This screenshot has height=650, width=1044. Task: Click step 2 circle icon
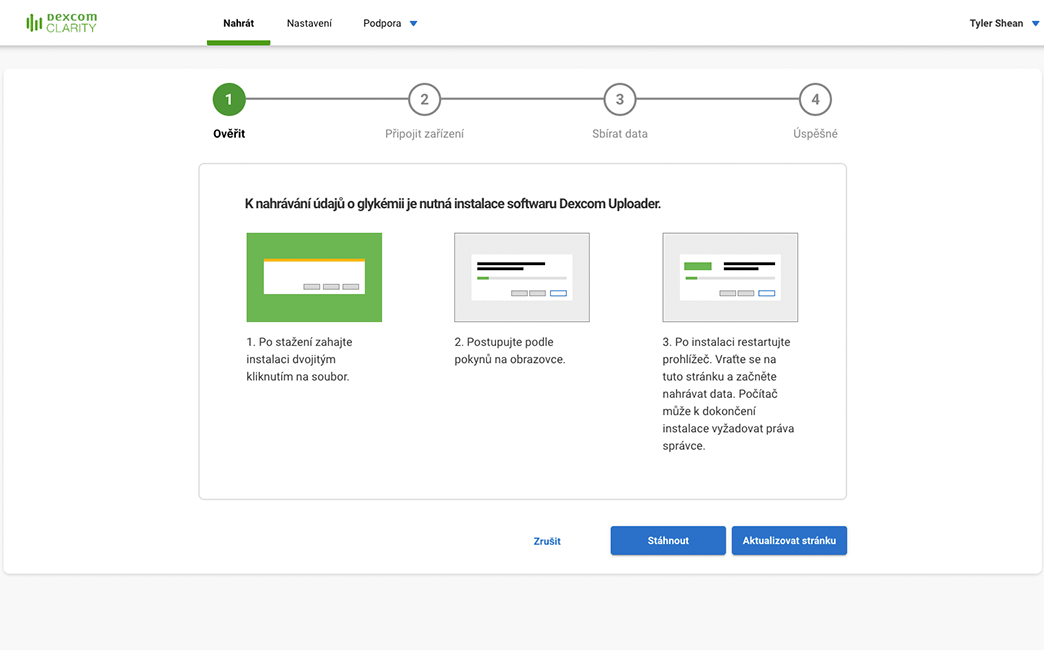[424, 100]
